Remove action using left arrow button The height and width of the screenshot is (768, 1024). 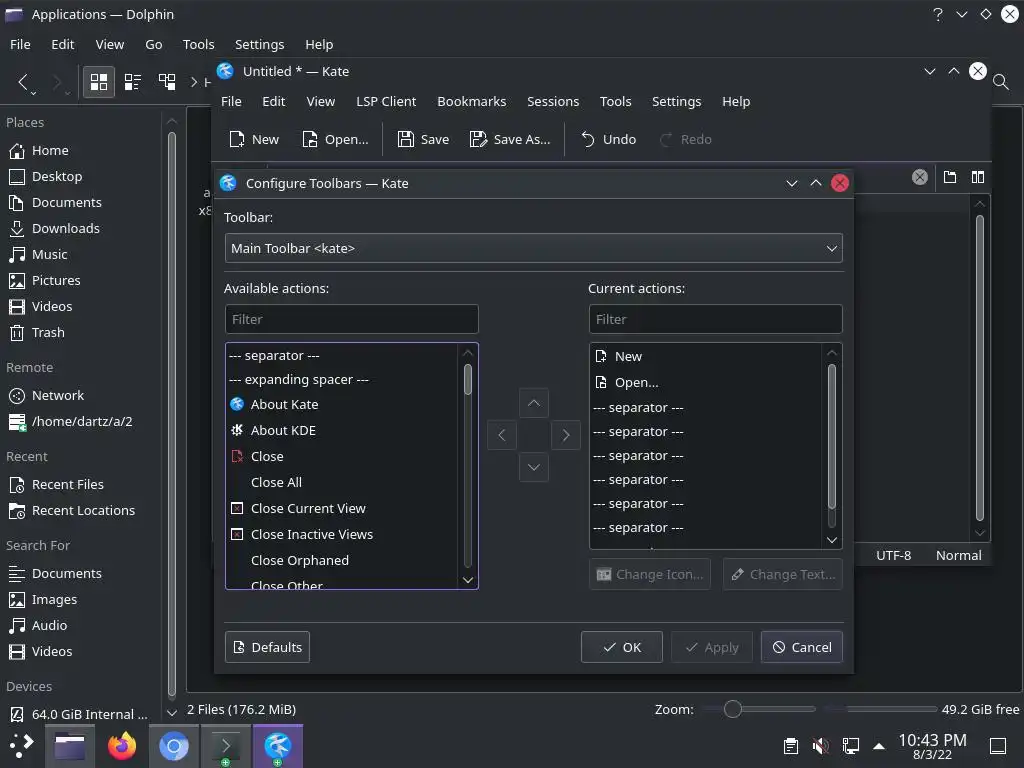[502, 435]
